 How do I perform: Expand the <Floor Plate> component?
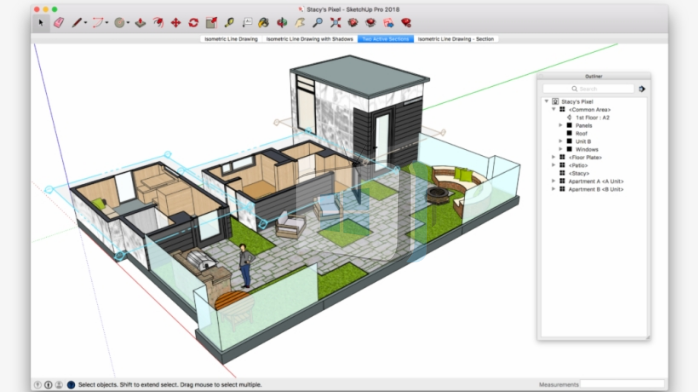(554, 158)
